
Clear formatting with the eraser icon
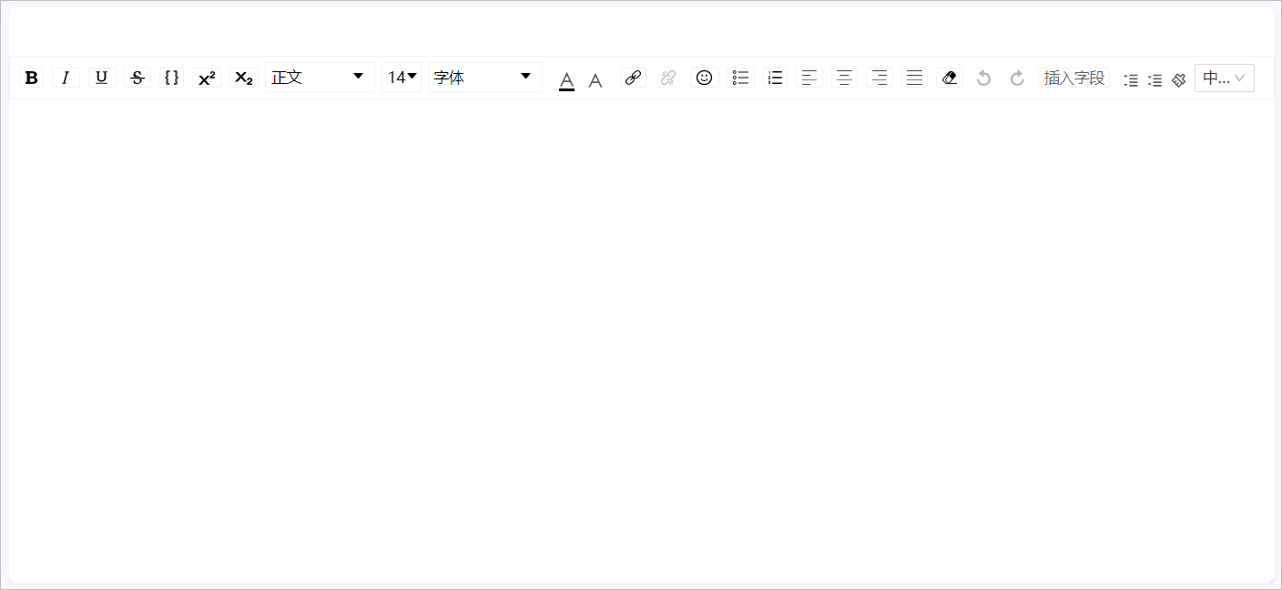(950, 78)
